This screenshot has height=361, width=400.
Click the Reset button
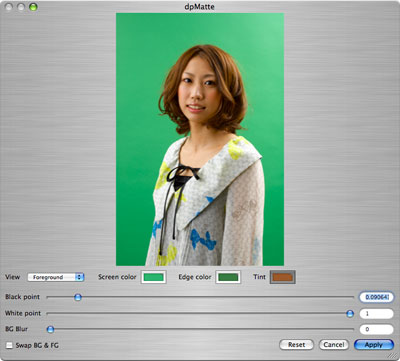[296, 345]
